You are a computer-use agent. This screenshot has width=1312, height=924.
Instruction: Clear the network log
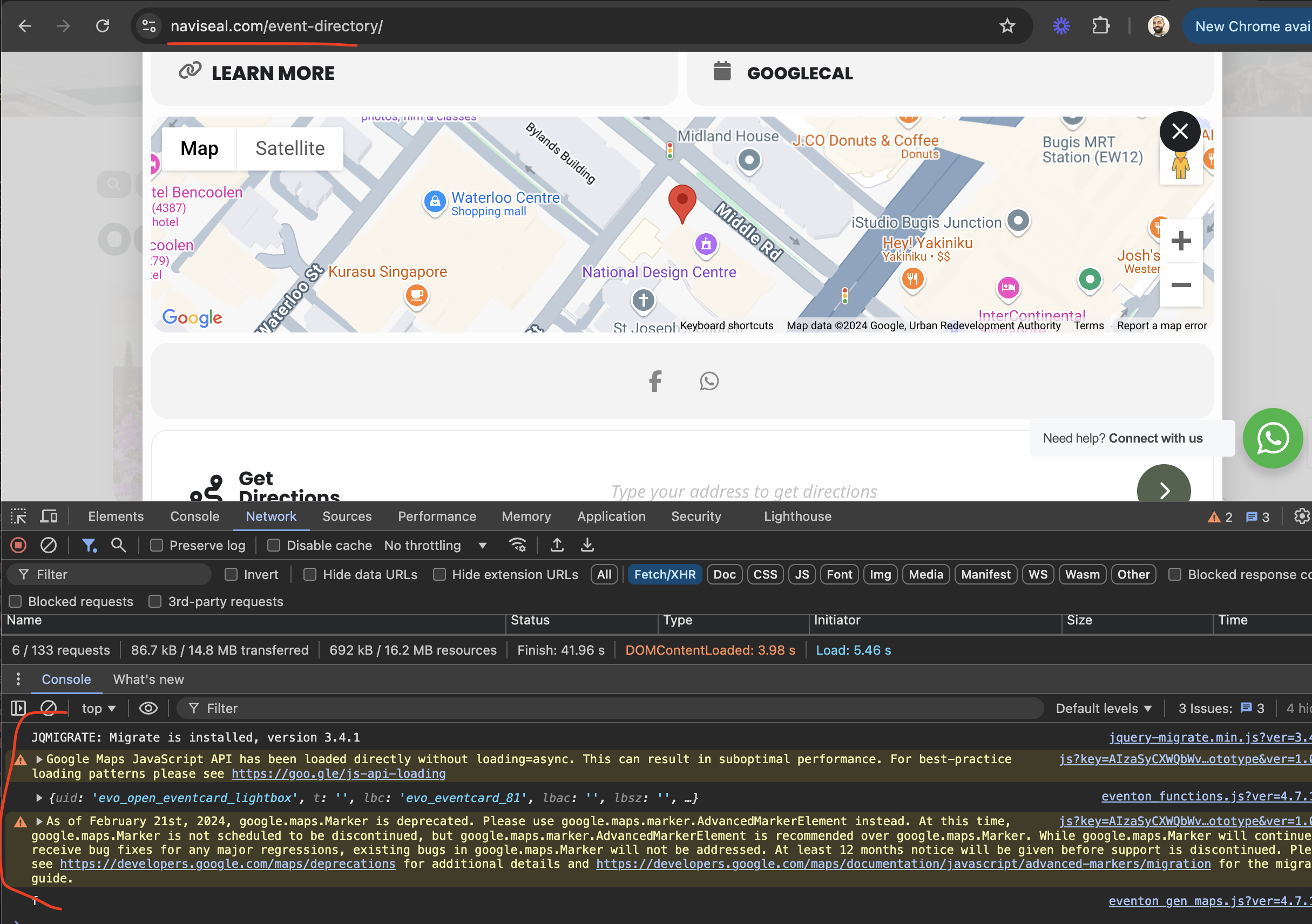(x=49, y=546)
